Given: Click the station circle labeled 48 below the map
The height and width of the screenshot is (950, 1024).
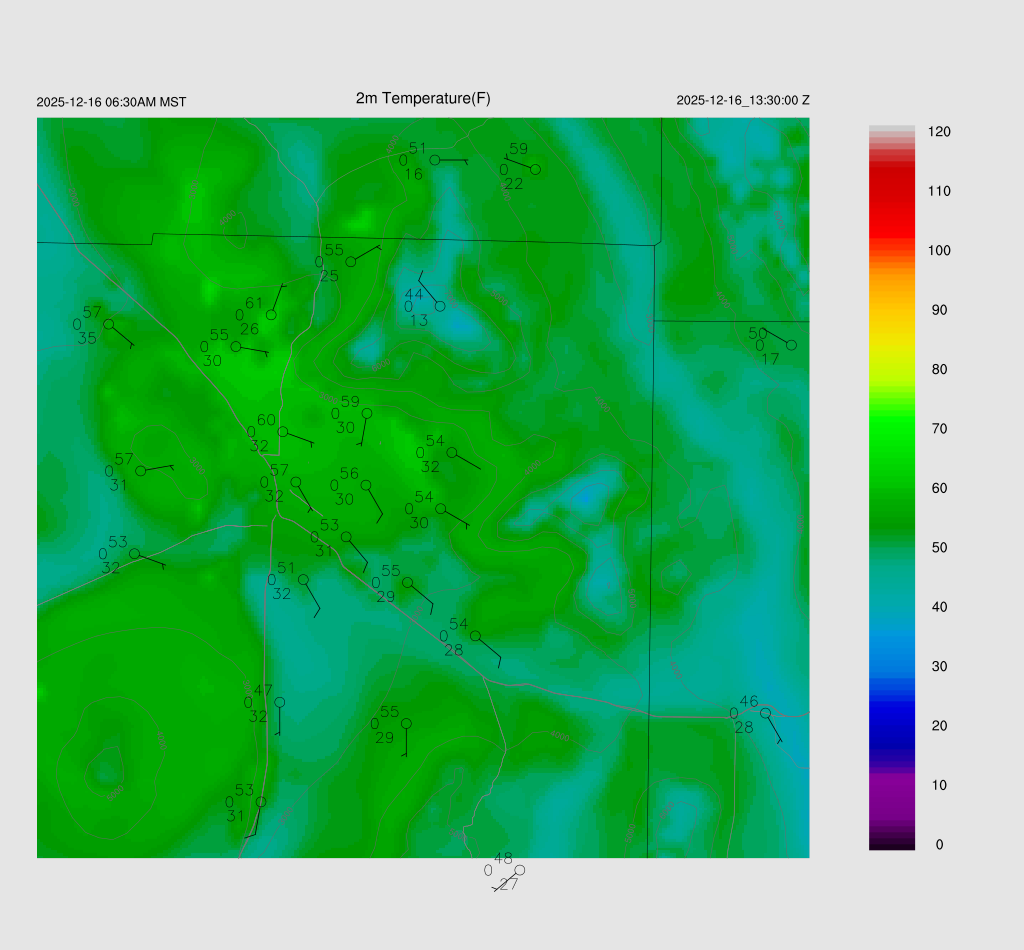Looking at the screenshot, I should click(519, 870).
